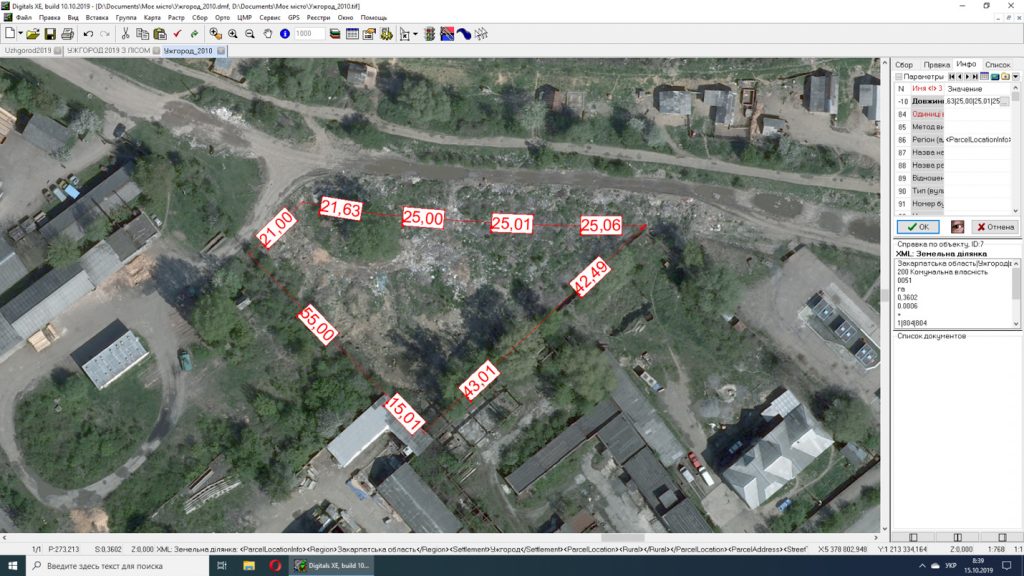Close the Ужгород_2010 document tab
Image resolution: width=1024 pixels, height=576 pixels.
tap(220, 50)
